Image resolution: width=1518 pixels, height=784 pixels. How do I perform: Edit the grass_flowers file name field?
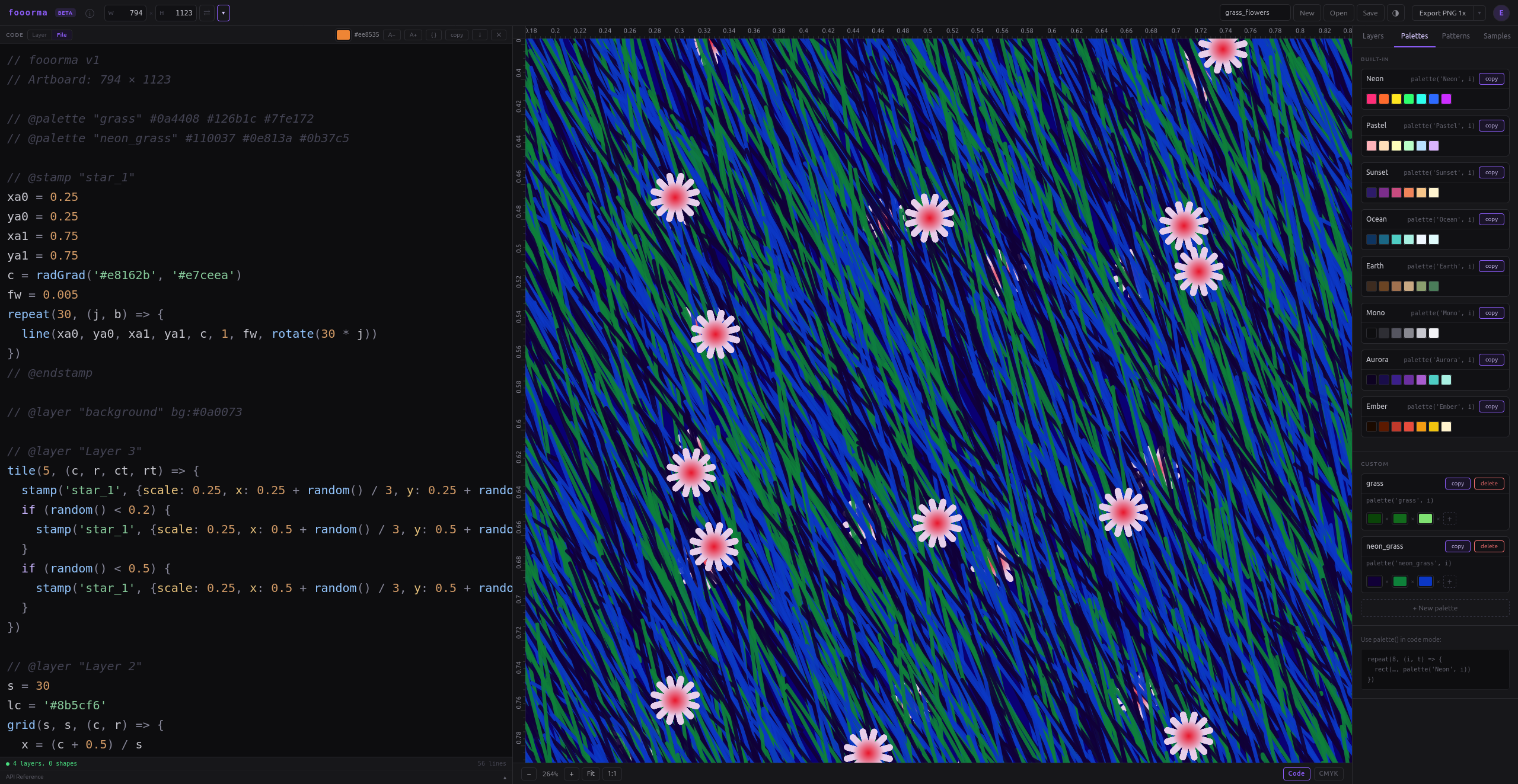(x=1255, y=13)
